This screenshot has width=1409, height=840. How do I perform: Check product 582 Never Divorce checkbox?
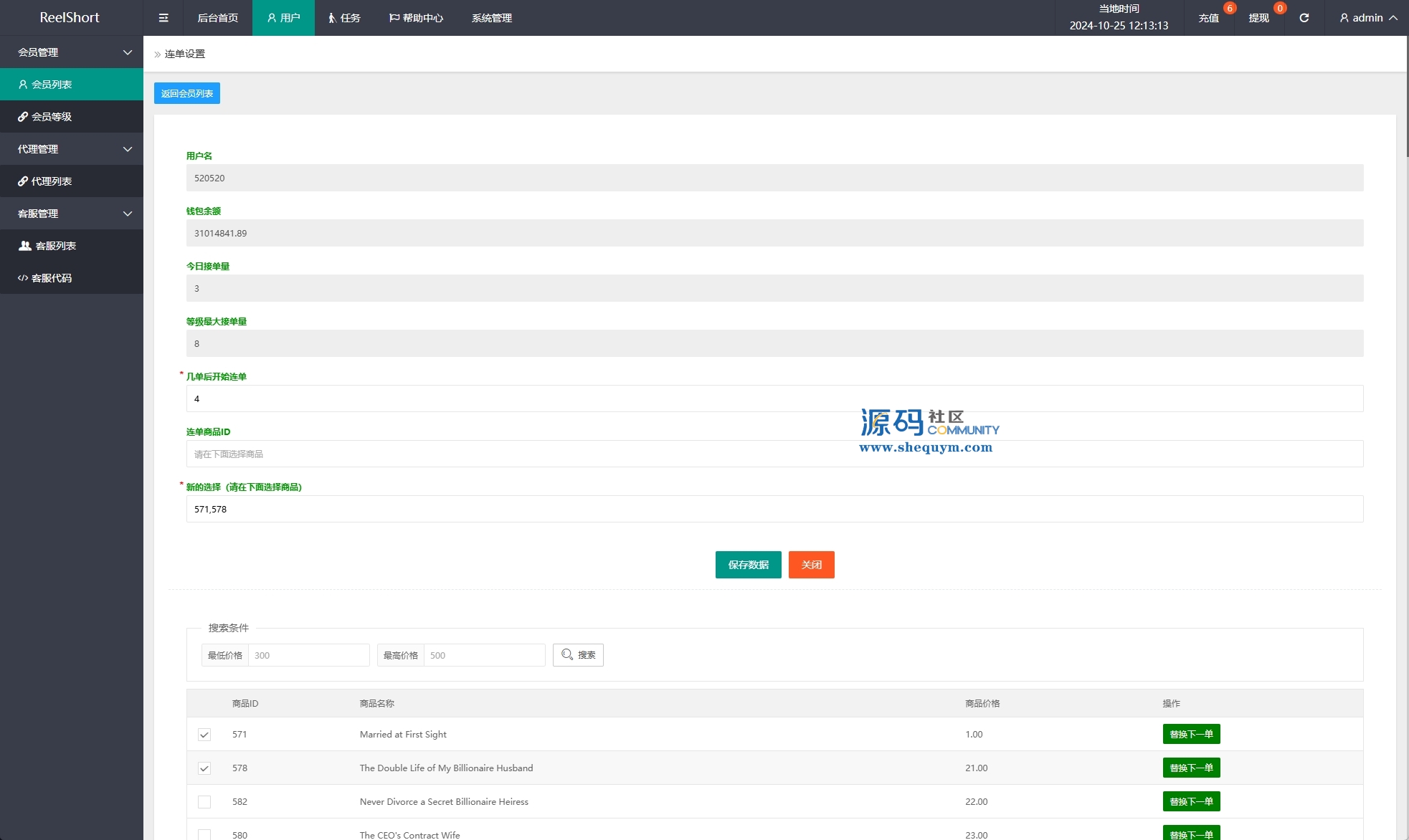[x=204, y=802]
